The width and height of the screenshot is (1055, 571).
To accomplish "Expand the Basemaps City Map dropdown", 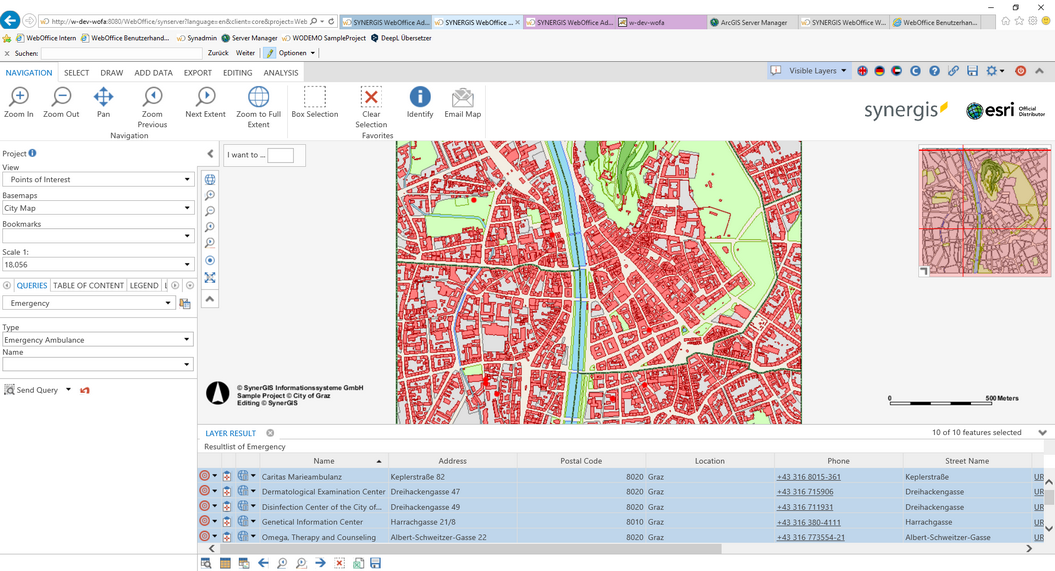I will [x=97, y=208].
